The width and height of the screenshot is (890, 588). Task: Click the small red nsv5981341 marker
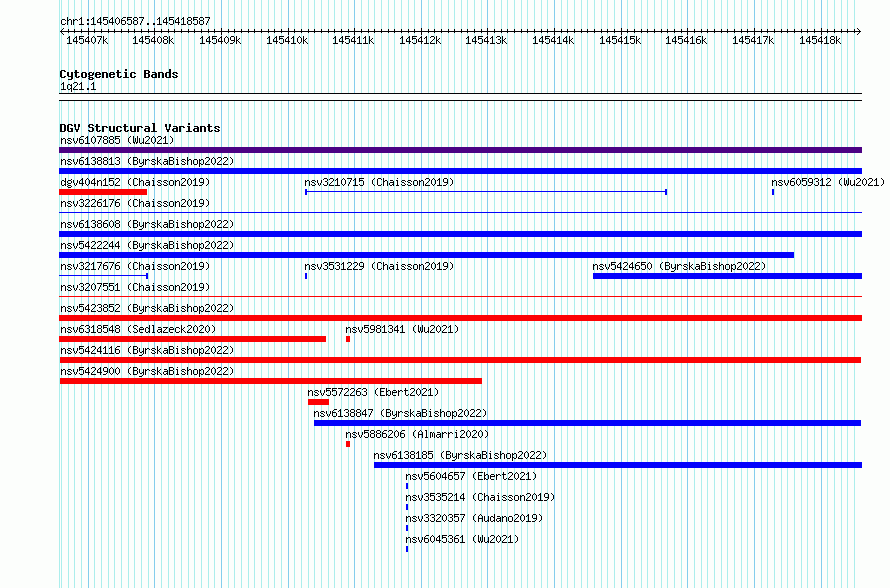click(348, 339)
